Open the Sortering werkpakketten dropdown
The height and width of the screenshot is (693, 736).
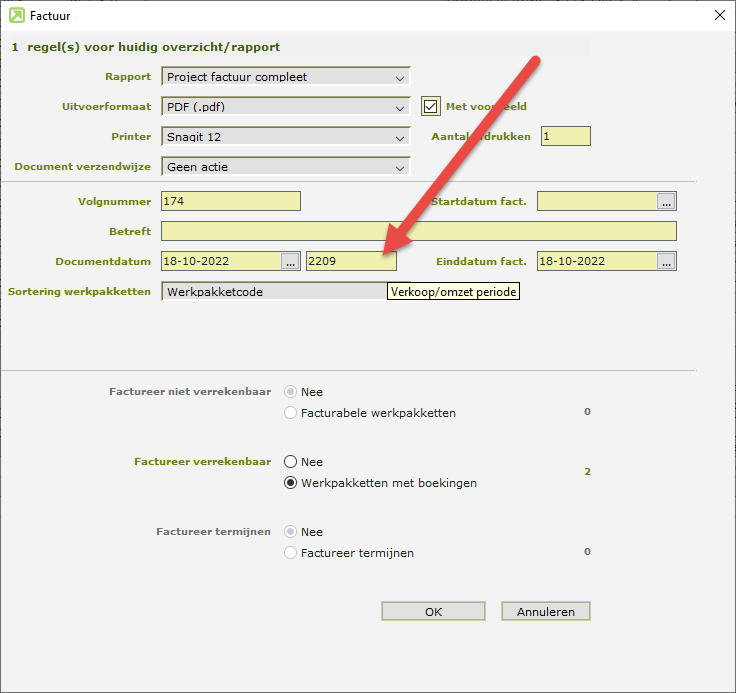coord(272,291)
